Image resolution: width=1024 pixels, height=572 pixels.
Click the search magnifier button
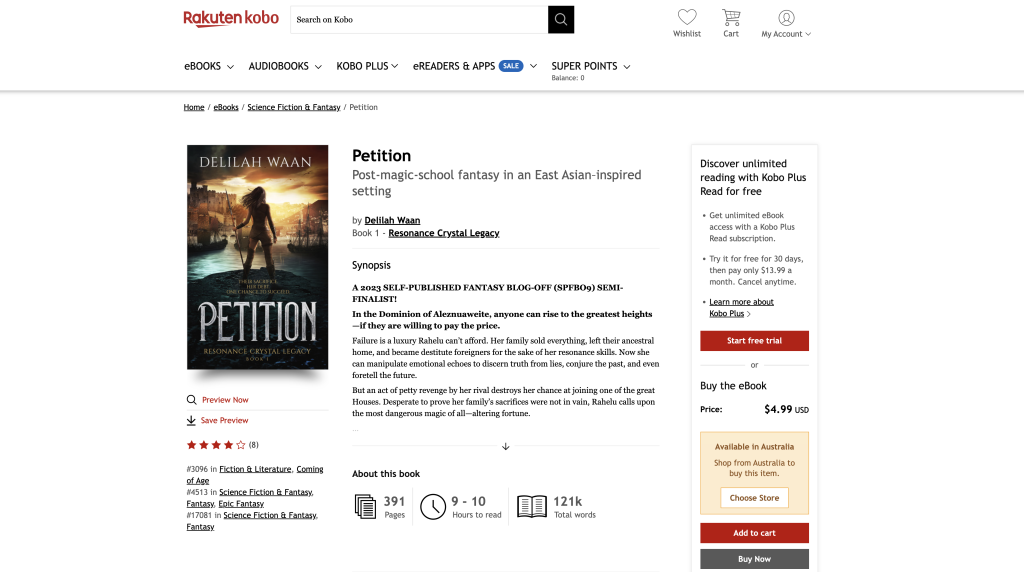pos(560,20)
